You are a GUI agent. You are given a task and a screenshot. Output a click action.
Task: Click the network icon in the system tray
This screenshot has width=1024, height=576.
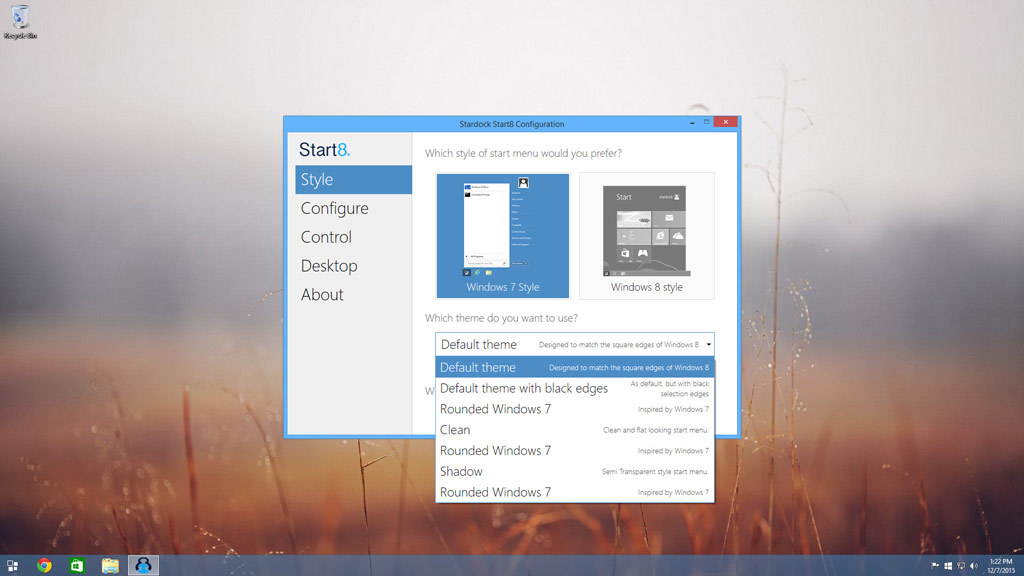click(x=960, y=566)
